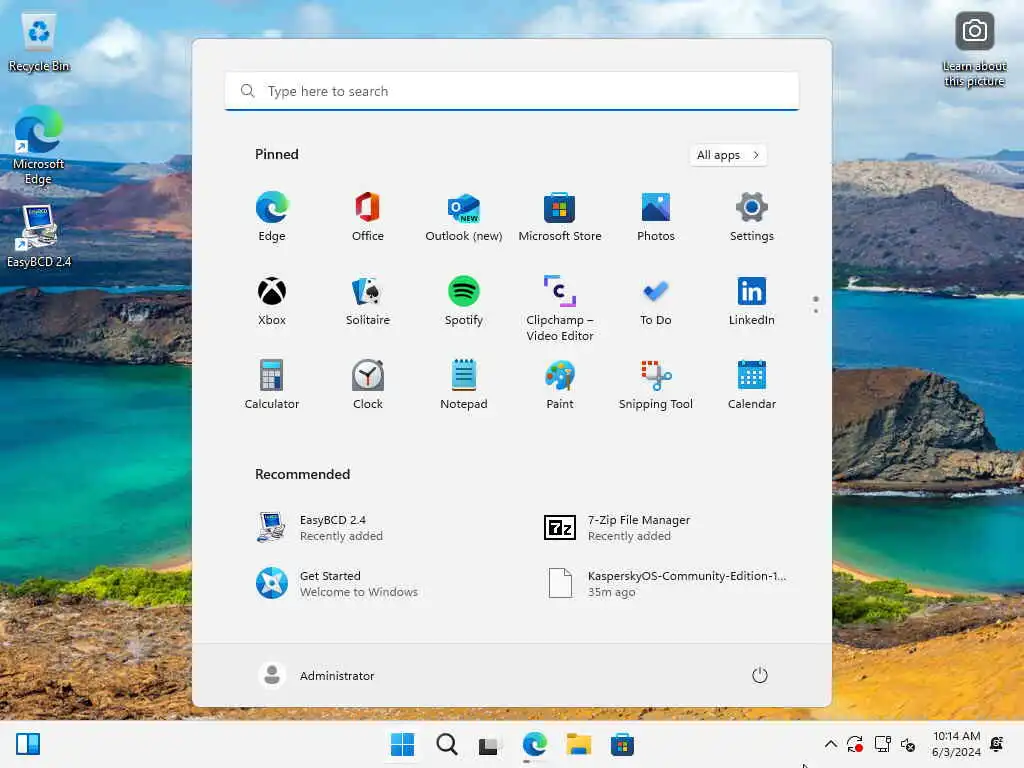The image size is (1024, 768).
Task: Select Microsoft Edge desktop shortcut
Action: click(39, 146)
